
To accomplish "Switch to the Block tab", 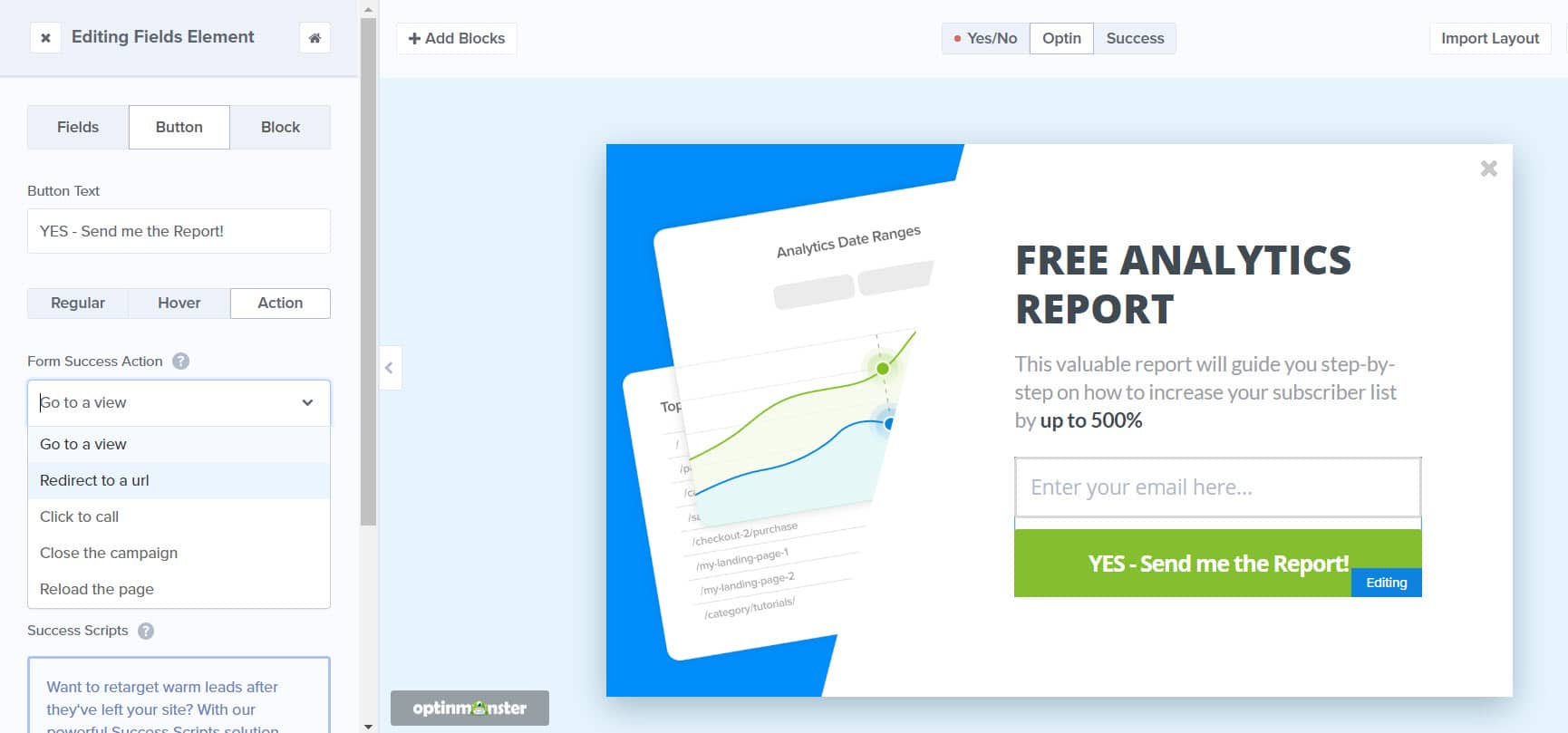I will [x=280, y=127].
